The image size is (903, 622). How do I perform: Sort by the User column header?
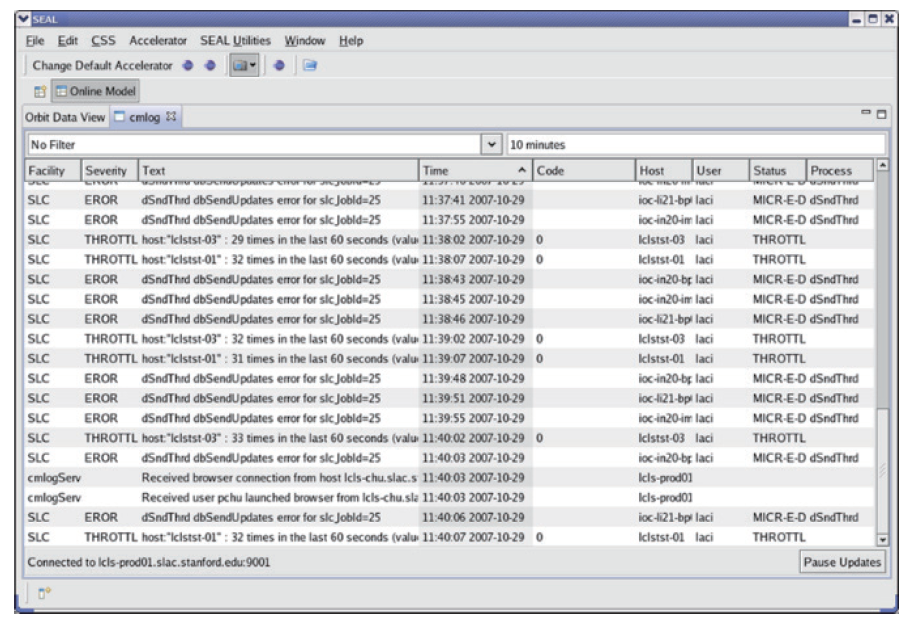(720, 170)
